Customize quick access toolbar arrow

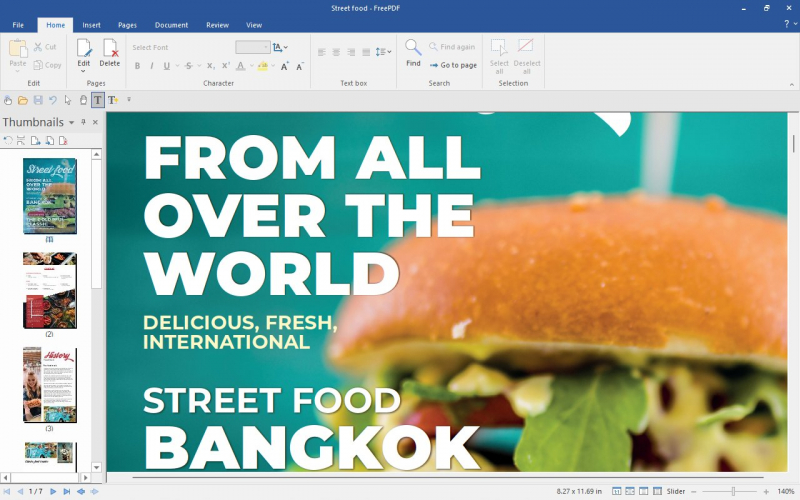129,100
